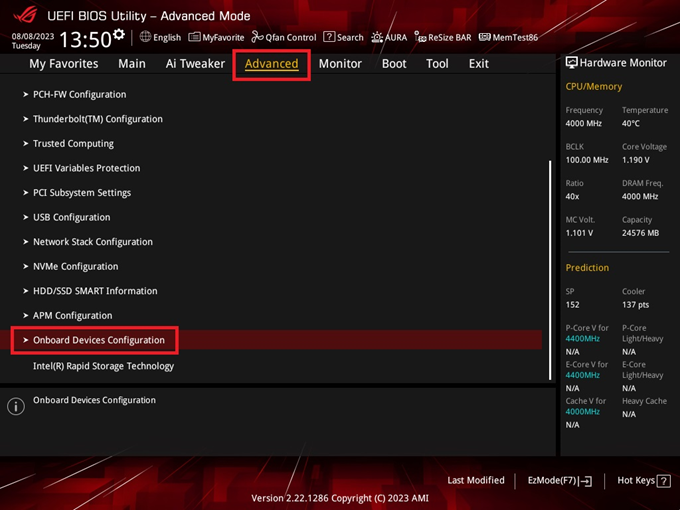Click the Hardware Monitor display icon
680x510 pixels.
click(572, 62)
